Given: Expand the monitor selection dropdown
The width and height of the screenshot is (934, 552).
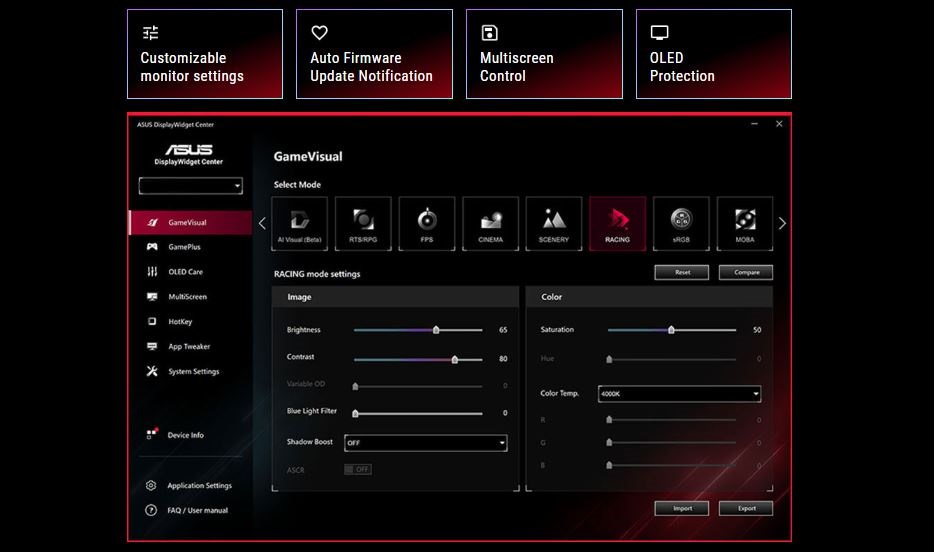Looking at the screenshot, I should pyautogui.click(x=190, y=186).
